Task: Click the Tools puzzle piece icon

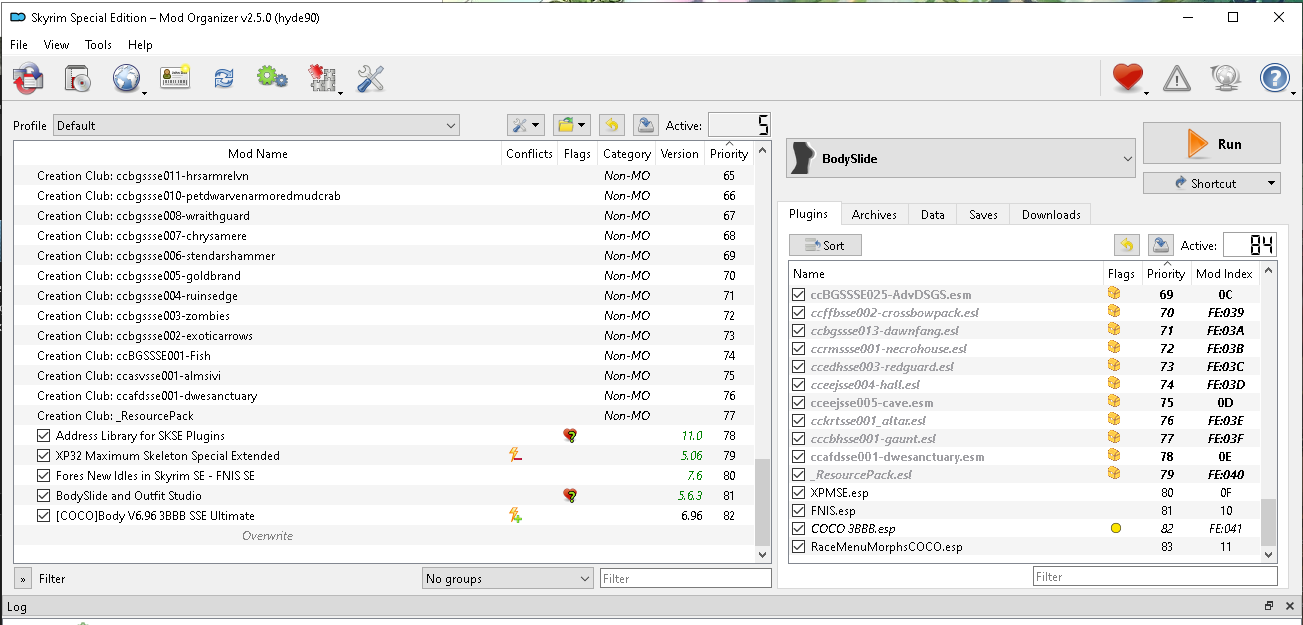Action: pyautogui.click(x=322, y=79)
